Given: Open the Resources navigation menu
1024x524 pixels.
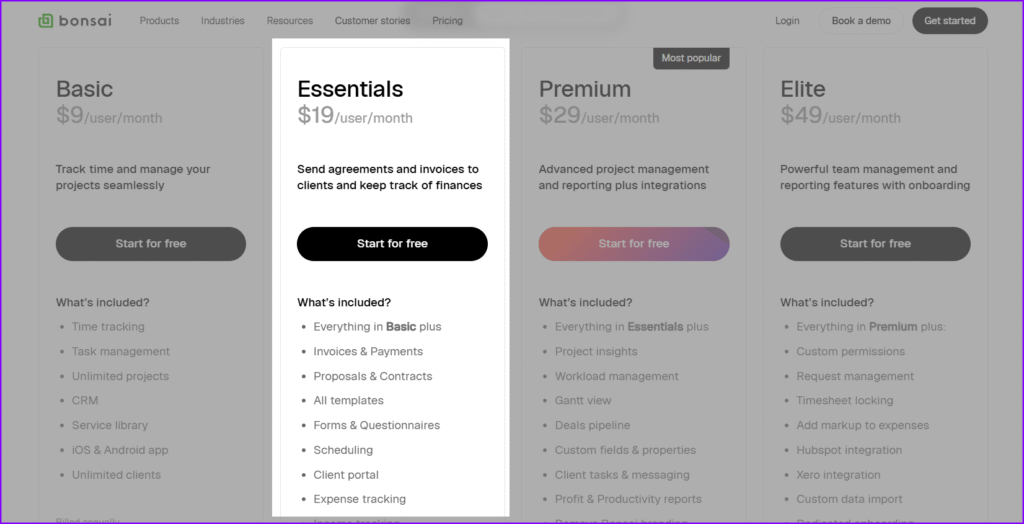Looking at the screenshot, I should [x=290, y=21].
